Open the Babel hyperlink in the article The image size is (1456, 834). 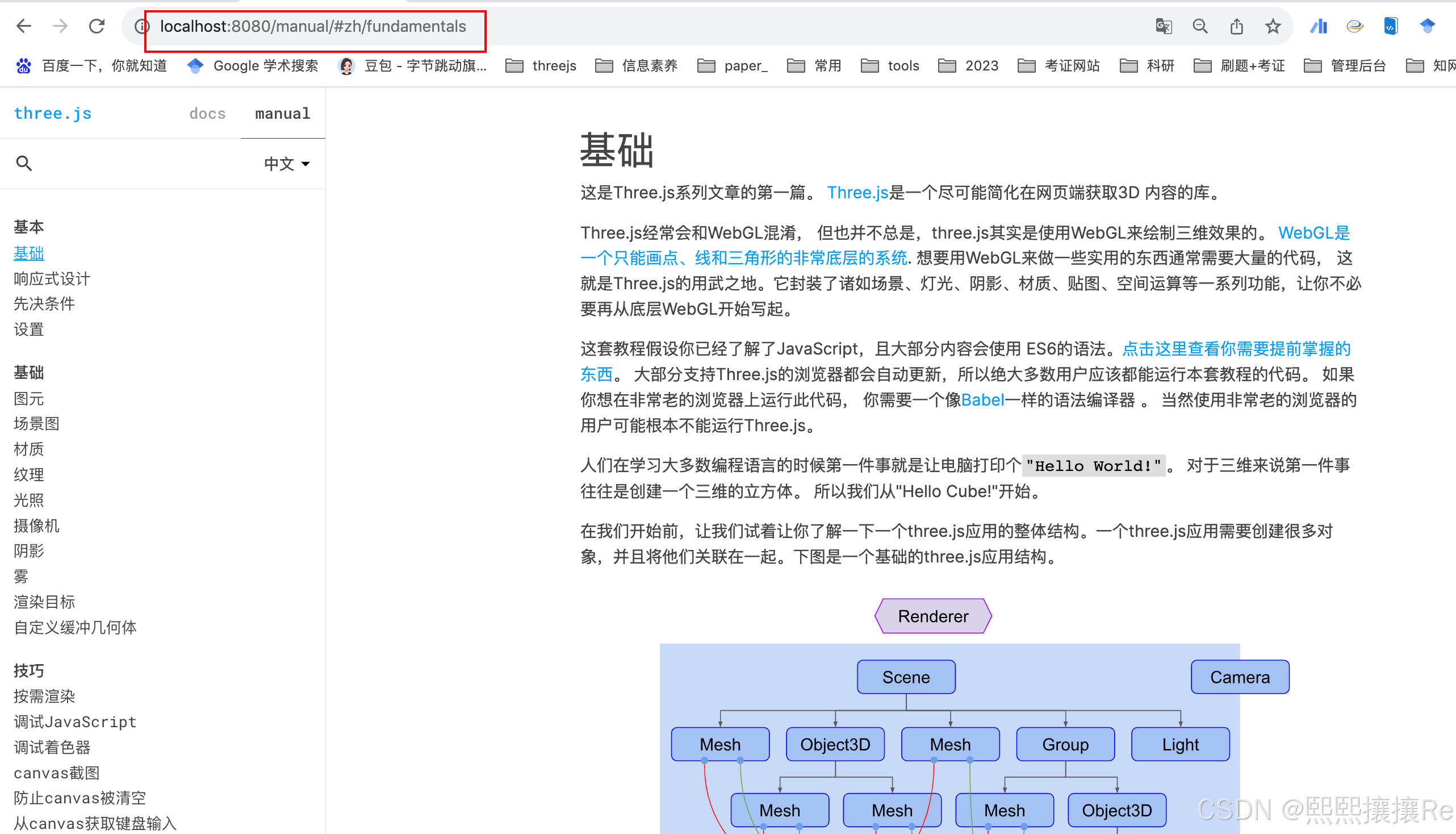(x=982, y=400)
